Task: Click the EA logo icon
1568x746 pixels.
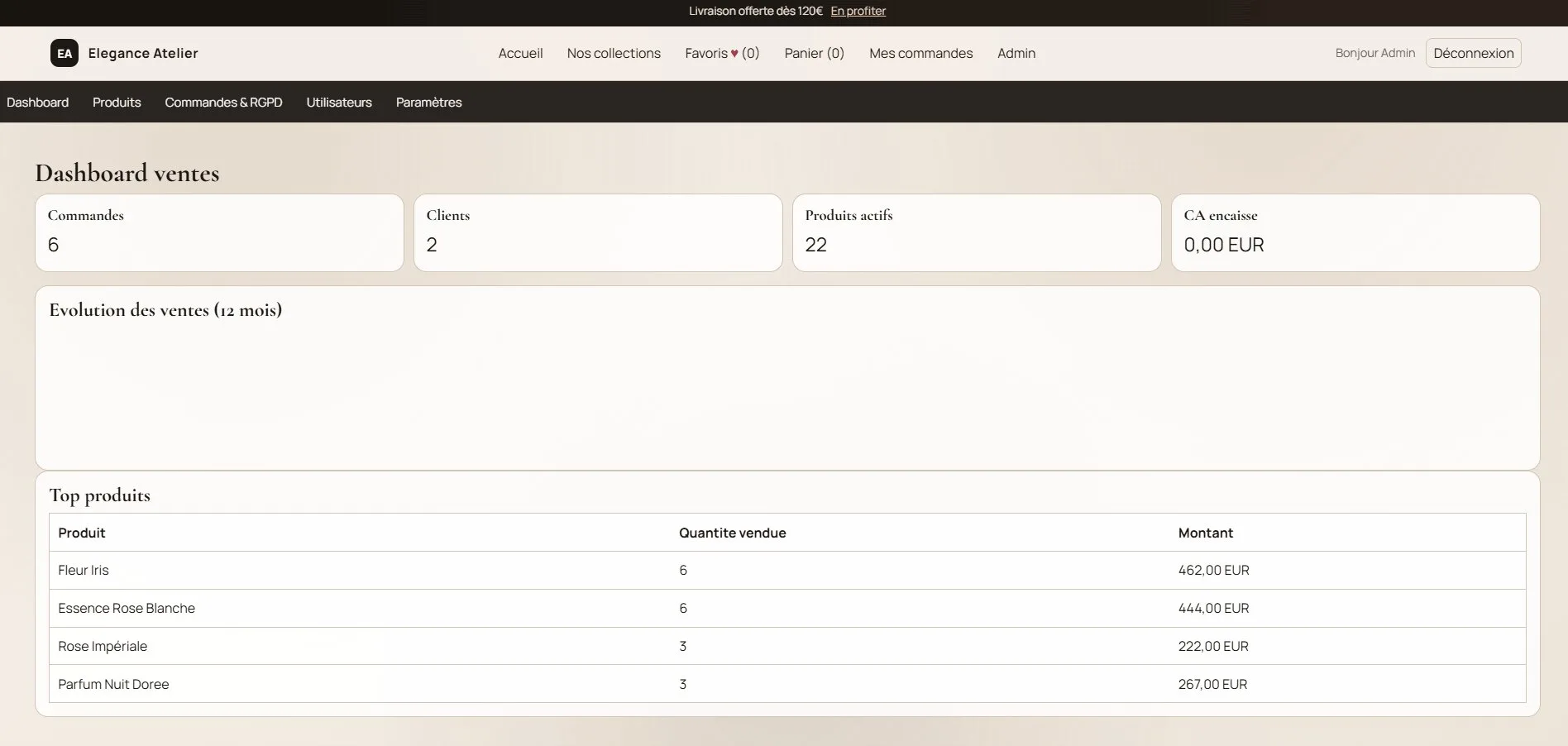Action: (x=64, y=53)
